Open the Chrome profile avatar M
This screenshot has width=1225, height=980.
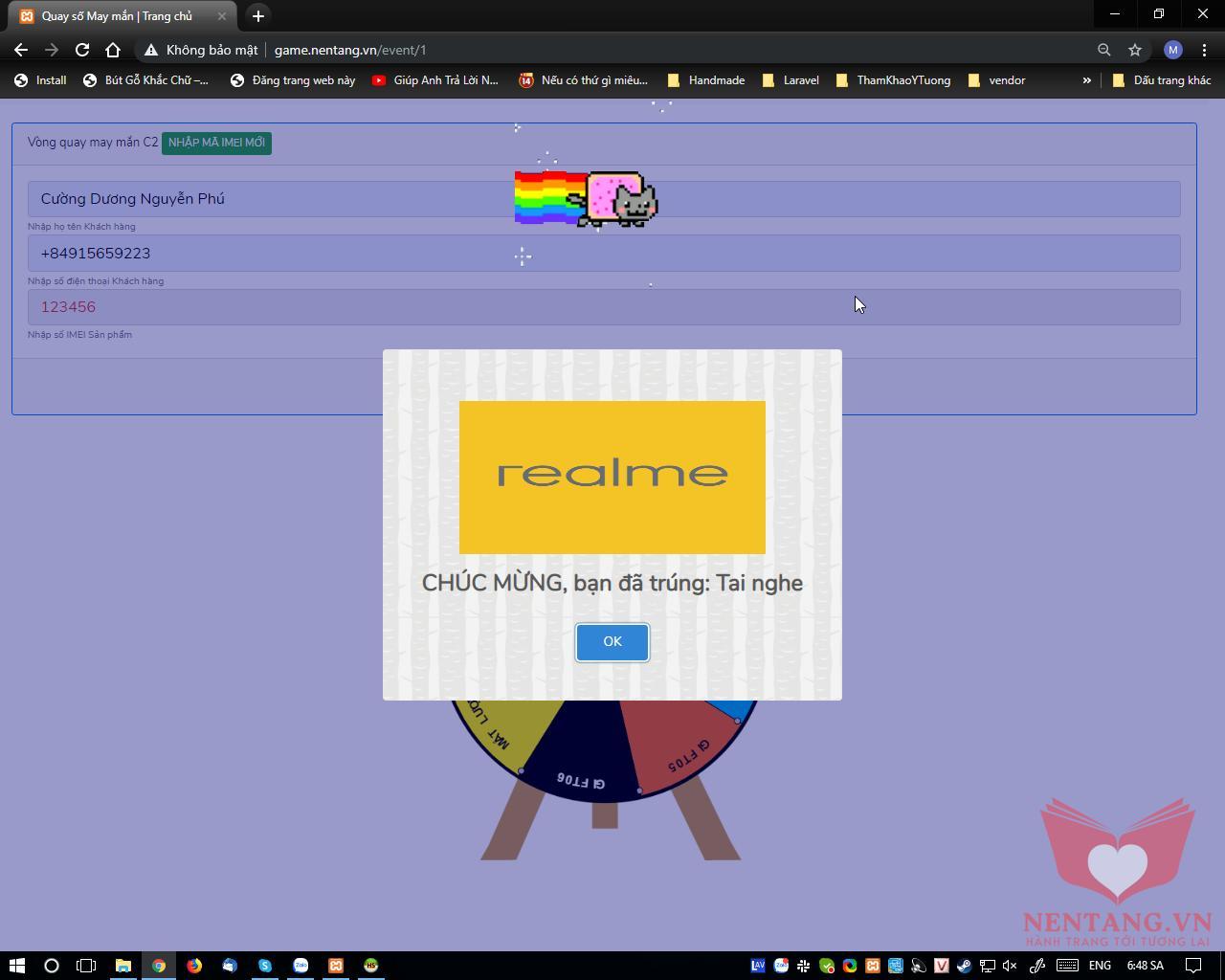[1173, 50]
